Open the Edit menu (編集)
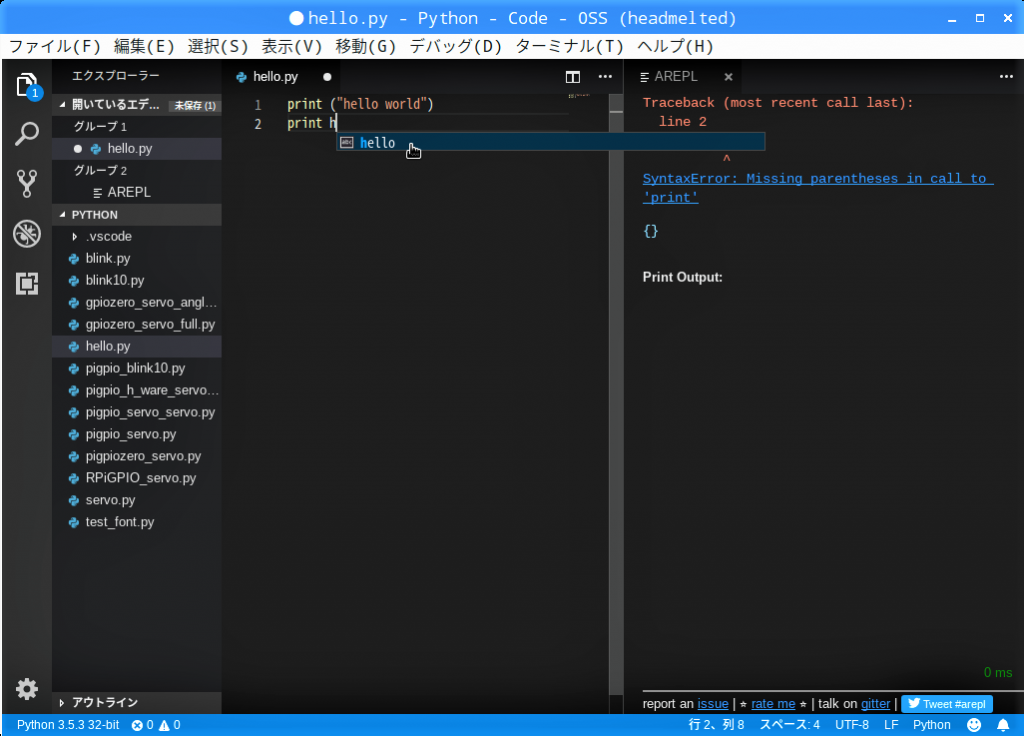This screenshot has width=1024, height=736. coord(144,46)
